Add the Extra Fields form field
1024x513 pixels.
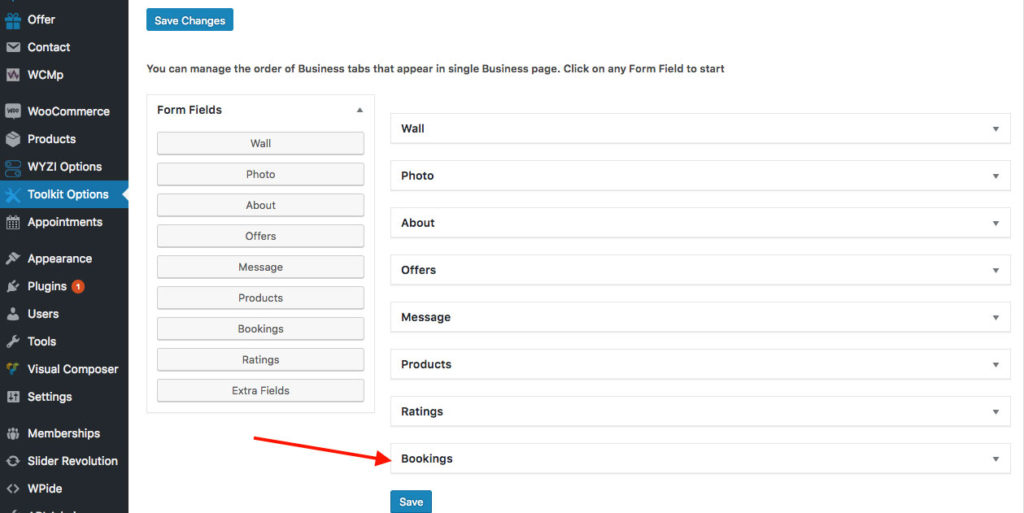(260, 390)
